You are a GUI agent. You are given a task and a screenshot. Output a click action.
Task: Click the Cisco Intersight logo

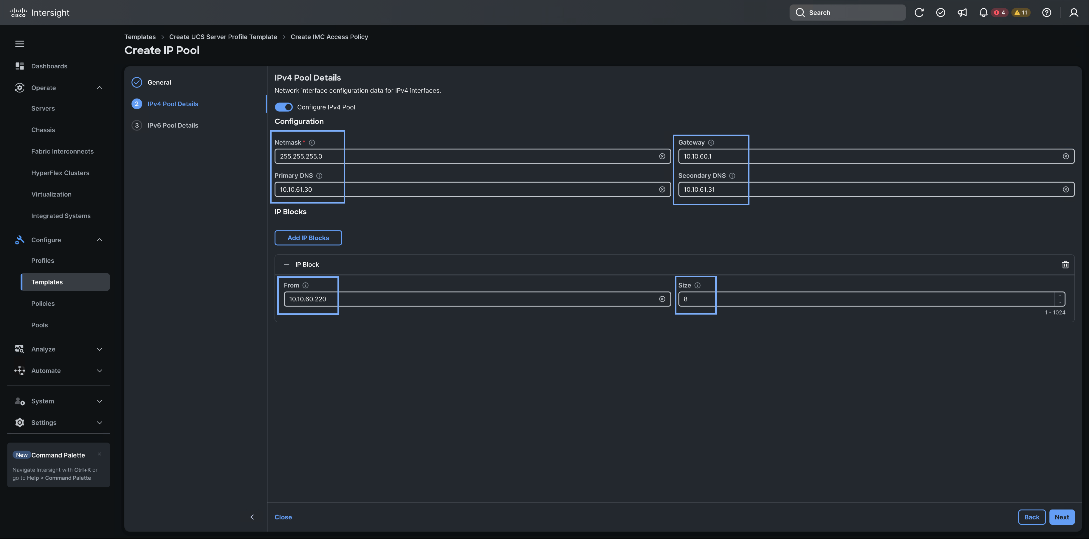coord(40,13)
